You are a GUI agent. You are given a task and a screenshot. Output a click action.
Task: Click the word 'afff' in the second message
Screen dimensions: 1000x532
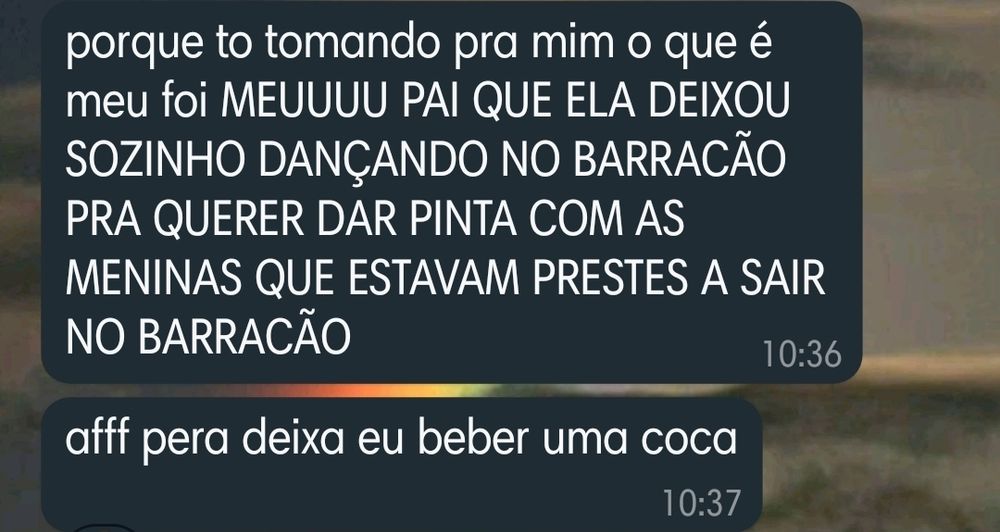(97, 439)
